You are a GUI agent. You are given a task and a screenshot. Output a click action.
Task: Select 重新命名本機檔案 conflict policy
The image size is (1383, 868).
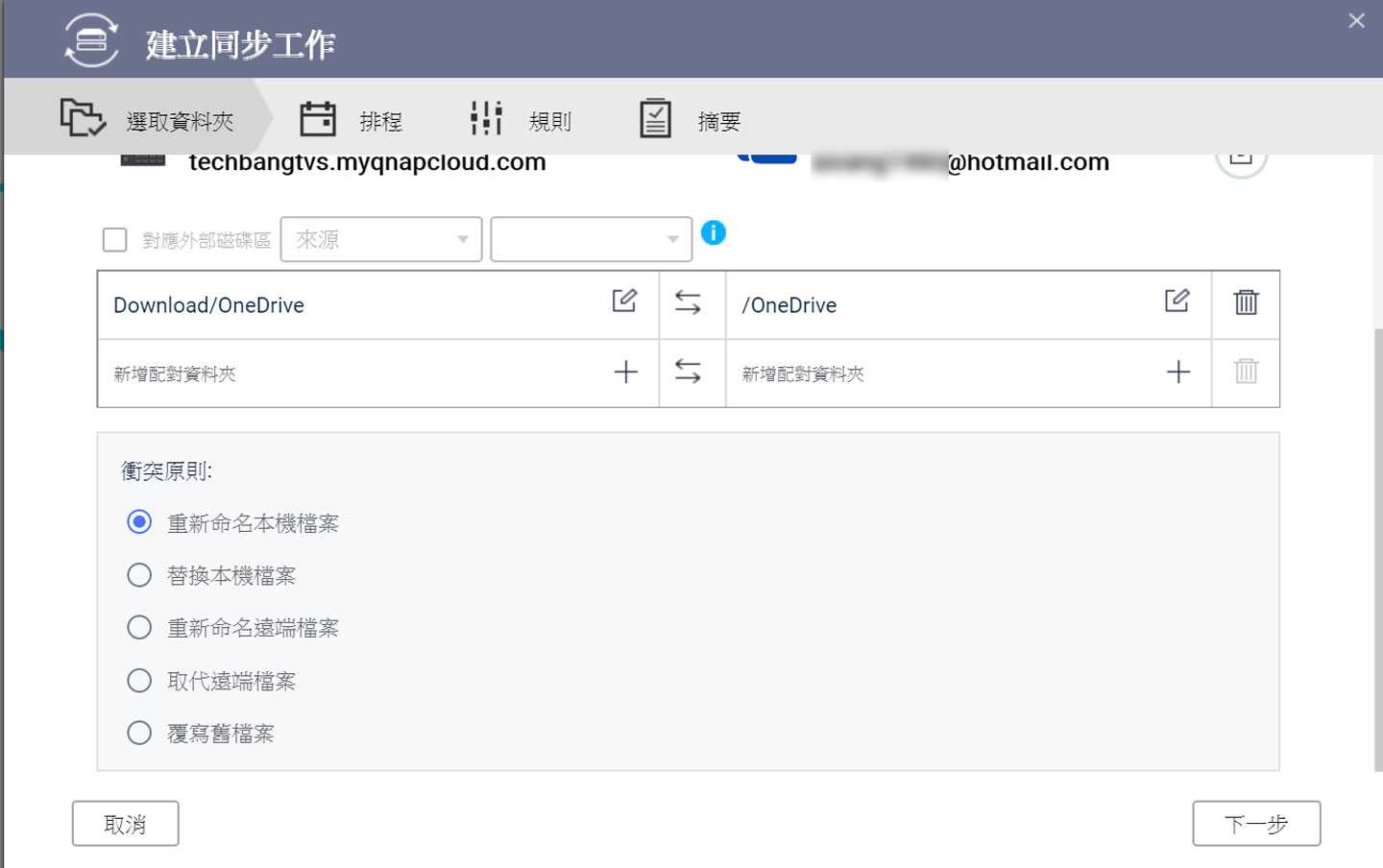pyautogui.click(x=139, y=522)
